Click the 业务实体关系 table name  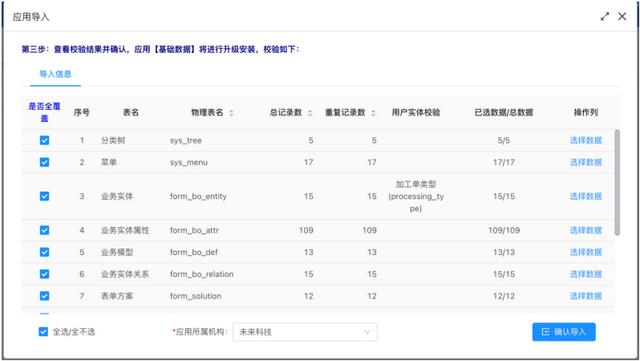[125, 274]
